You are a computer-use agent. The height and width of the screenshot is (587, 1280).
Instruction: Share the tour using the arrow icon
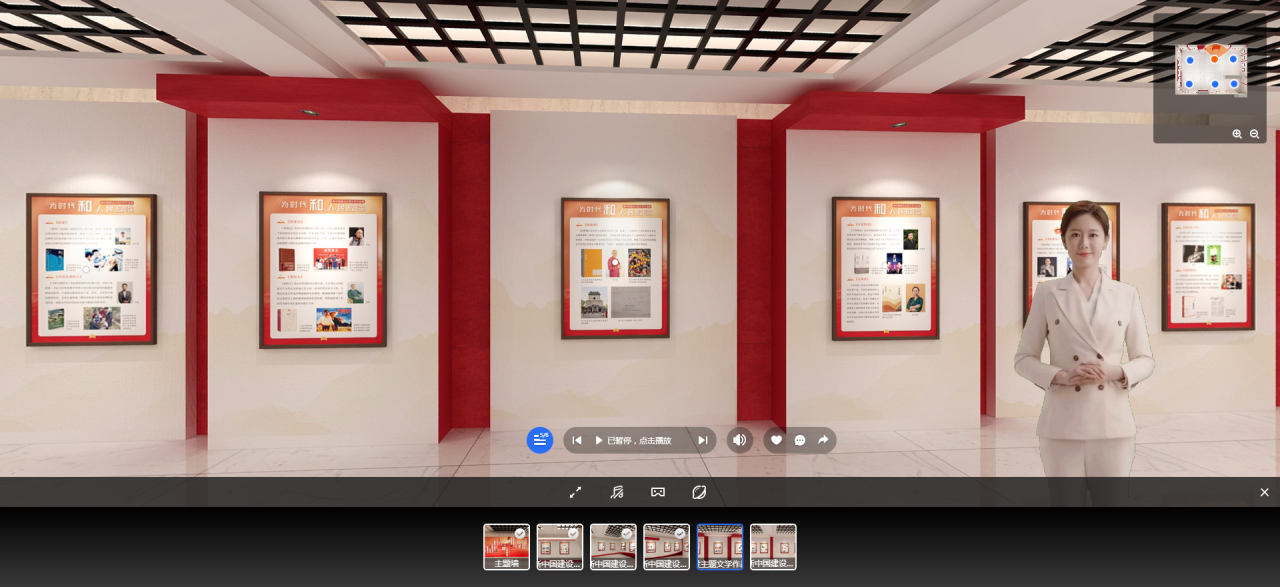(823, 440)
